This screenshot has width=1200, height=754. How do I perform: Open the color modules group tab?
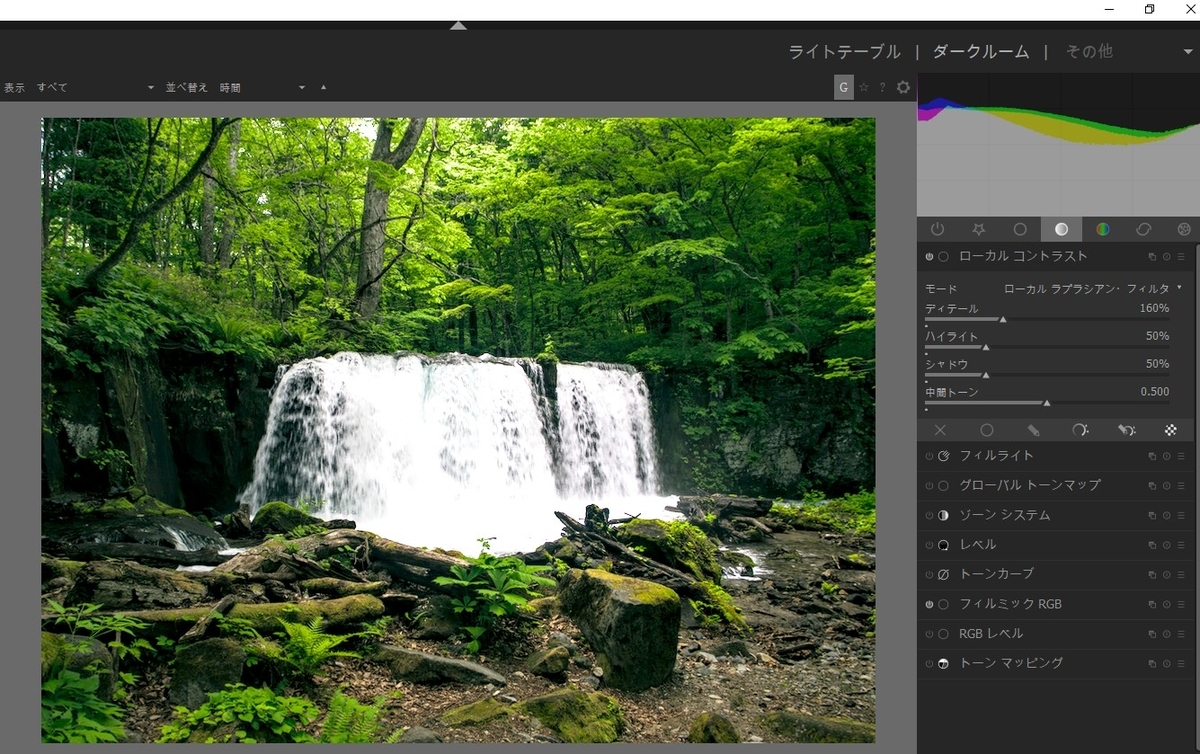click(x=1102, y=229)
